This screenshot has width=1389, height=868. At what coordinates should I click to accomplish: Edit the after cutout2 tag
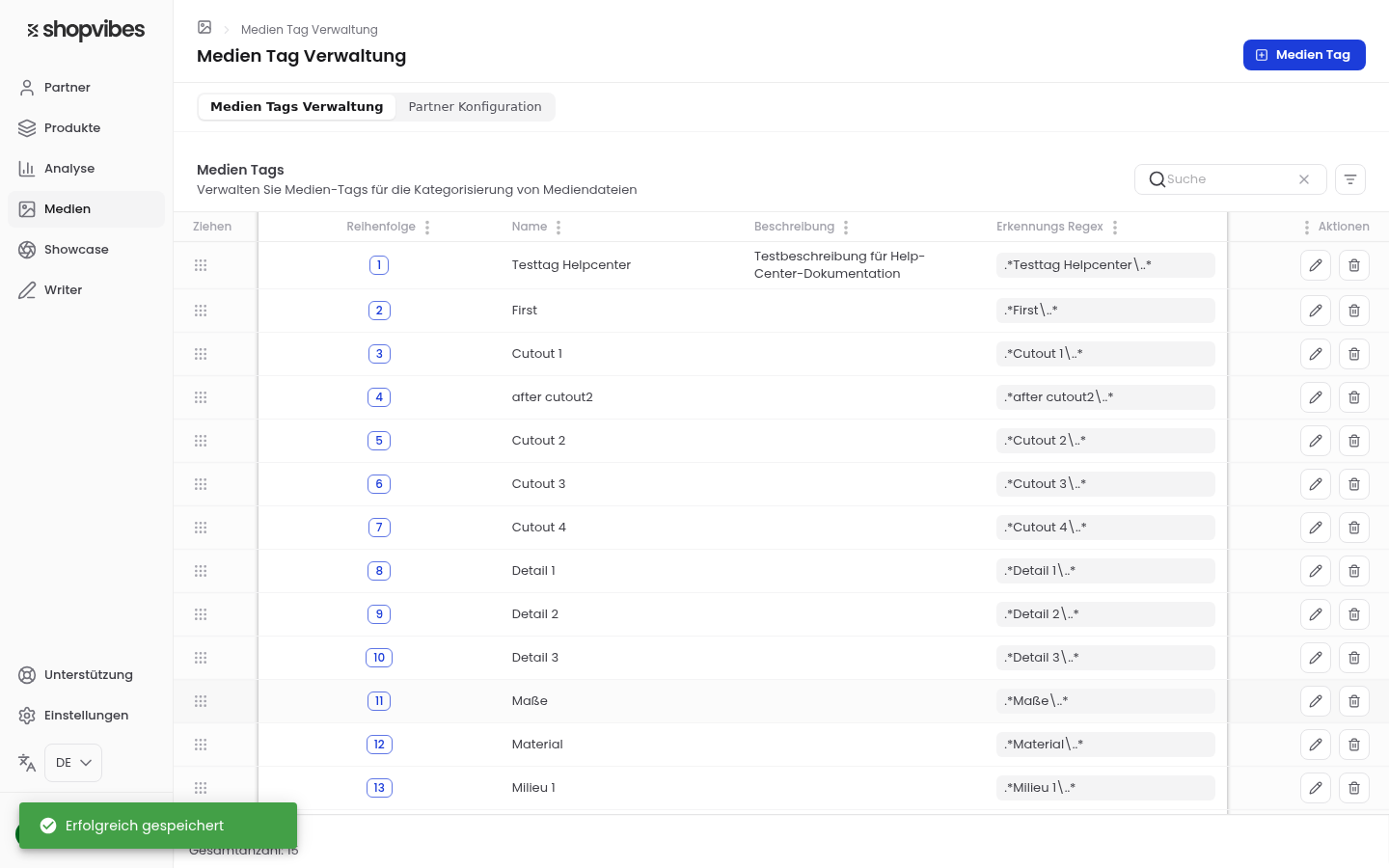pyautogui.click(x=1316, y=397)
